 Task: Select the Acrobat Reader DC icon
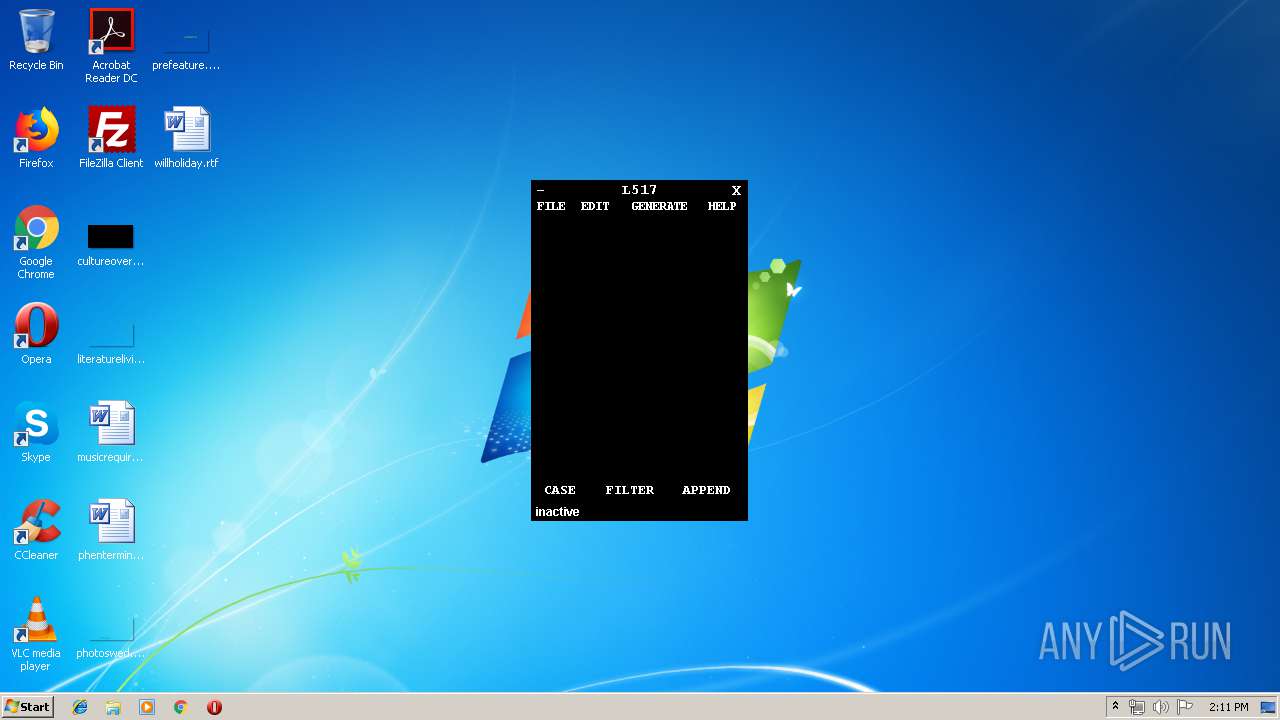point(111,46)
